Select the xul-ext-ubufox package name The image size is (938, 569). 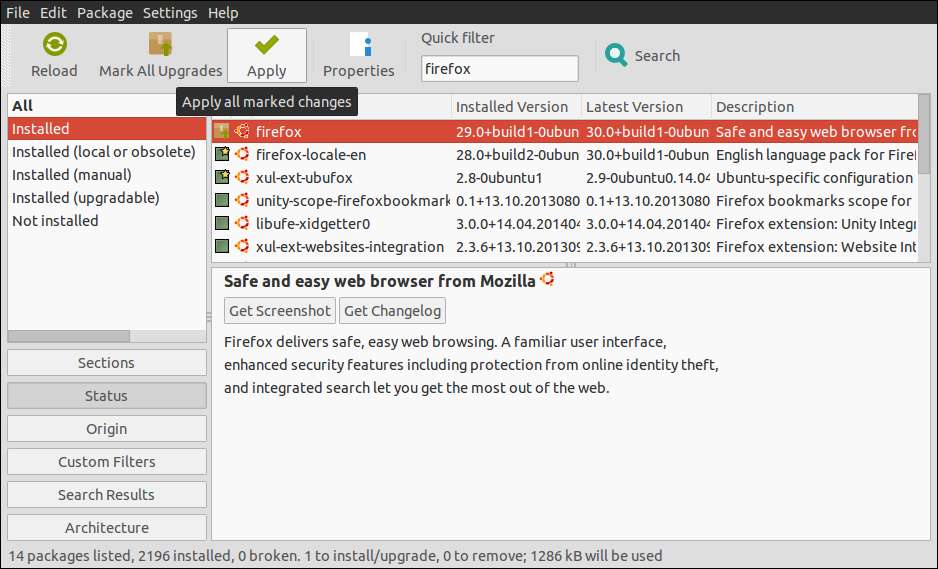[304, 178]
